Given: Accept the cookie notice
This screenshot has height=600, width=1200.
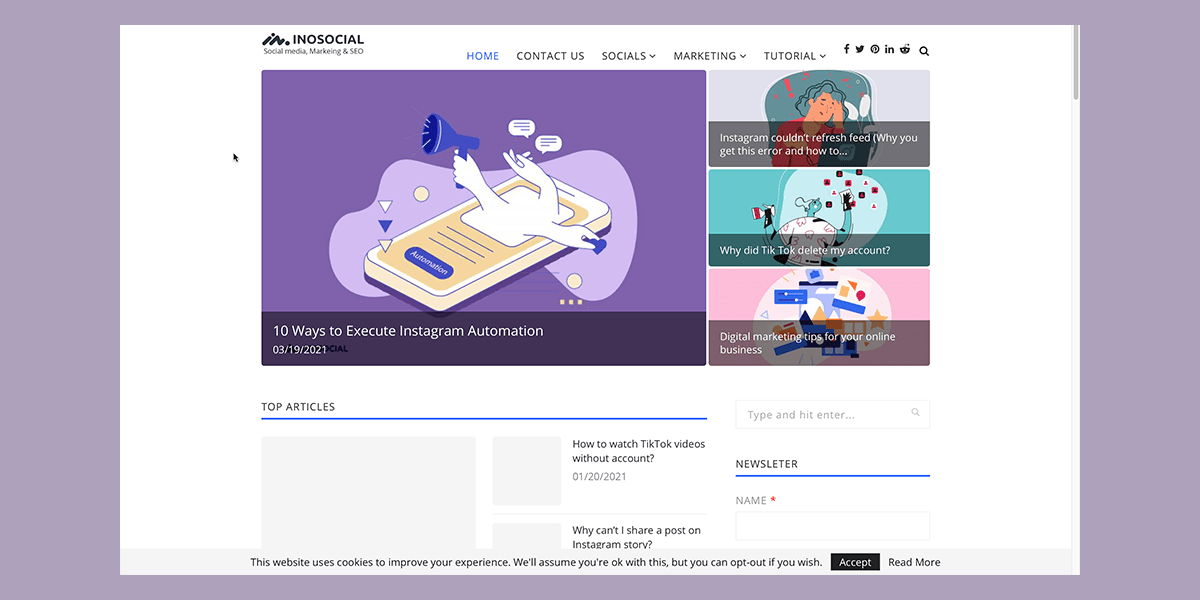Looking at the screenshot, I should (x=855, y=562).
